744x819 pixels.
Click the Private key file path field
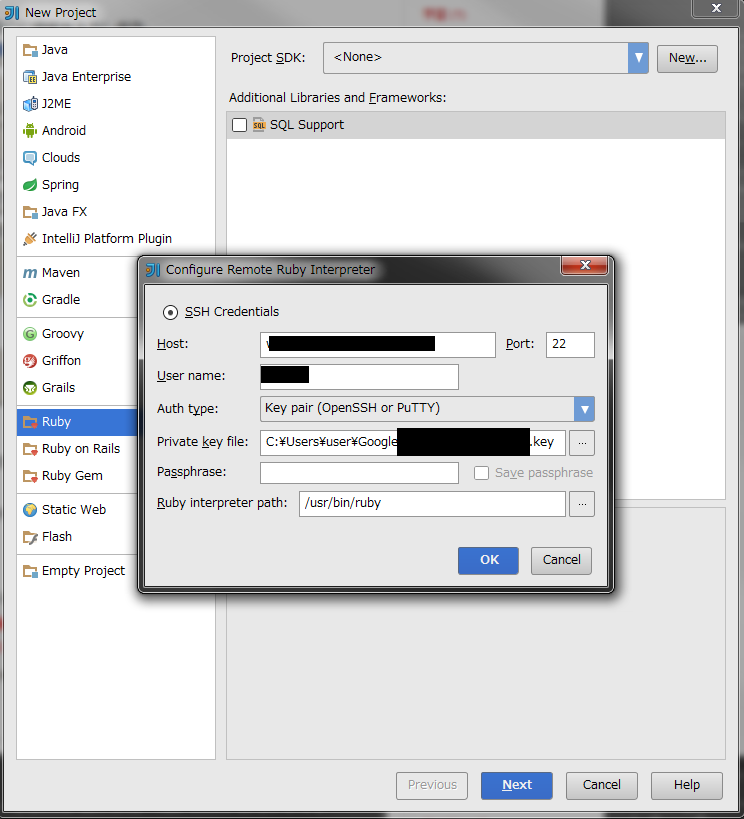(x=413, y=443)
